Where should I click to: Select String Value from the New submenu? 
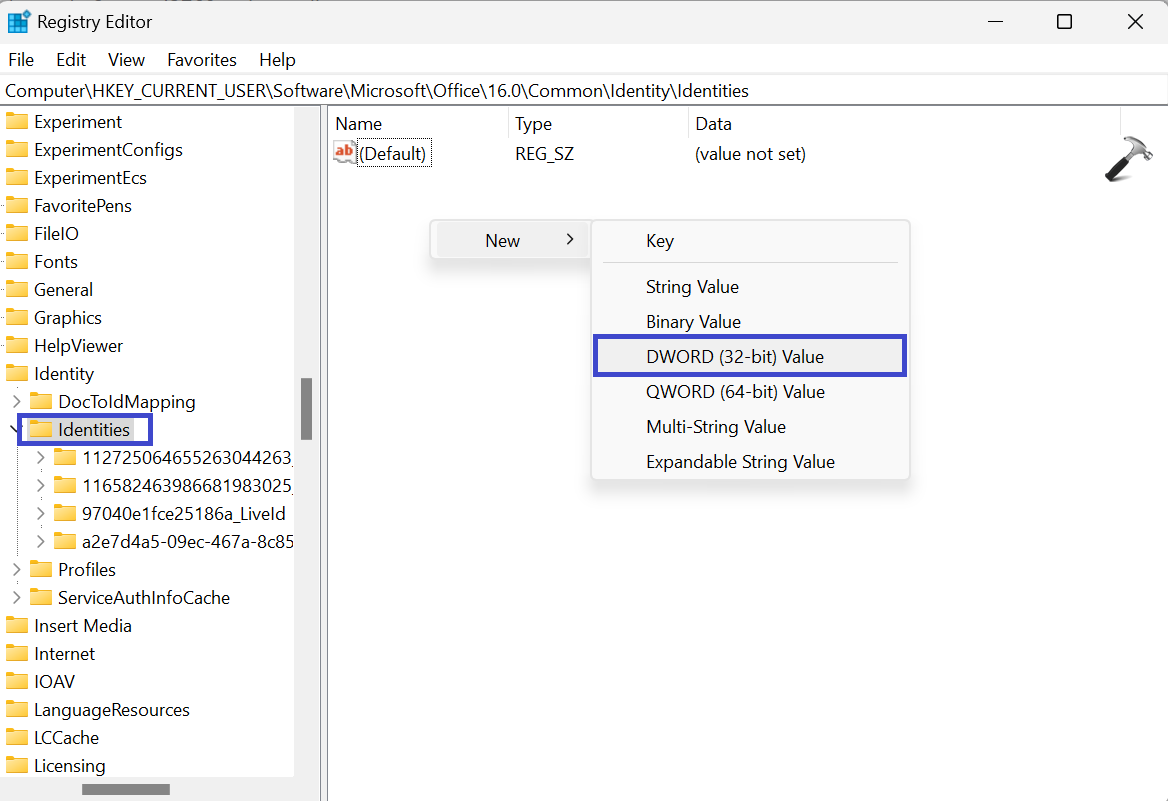[x=692, y=286]
